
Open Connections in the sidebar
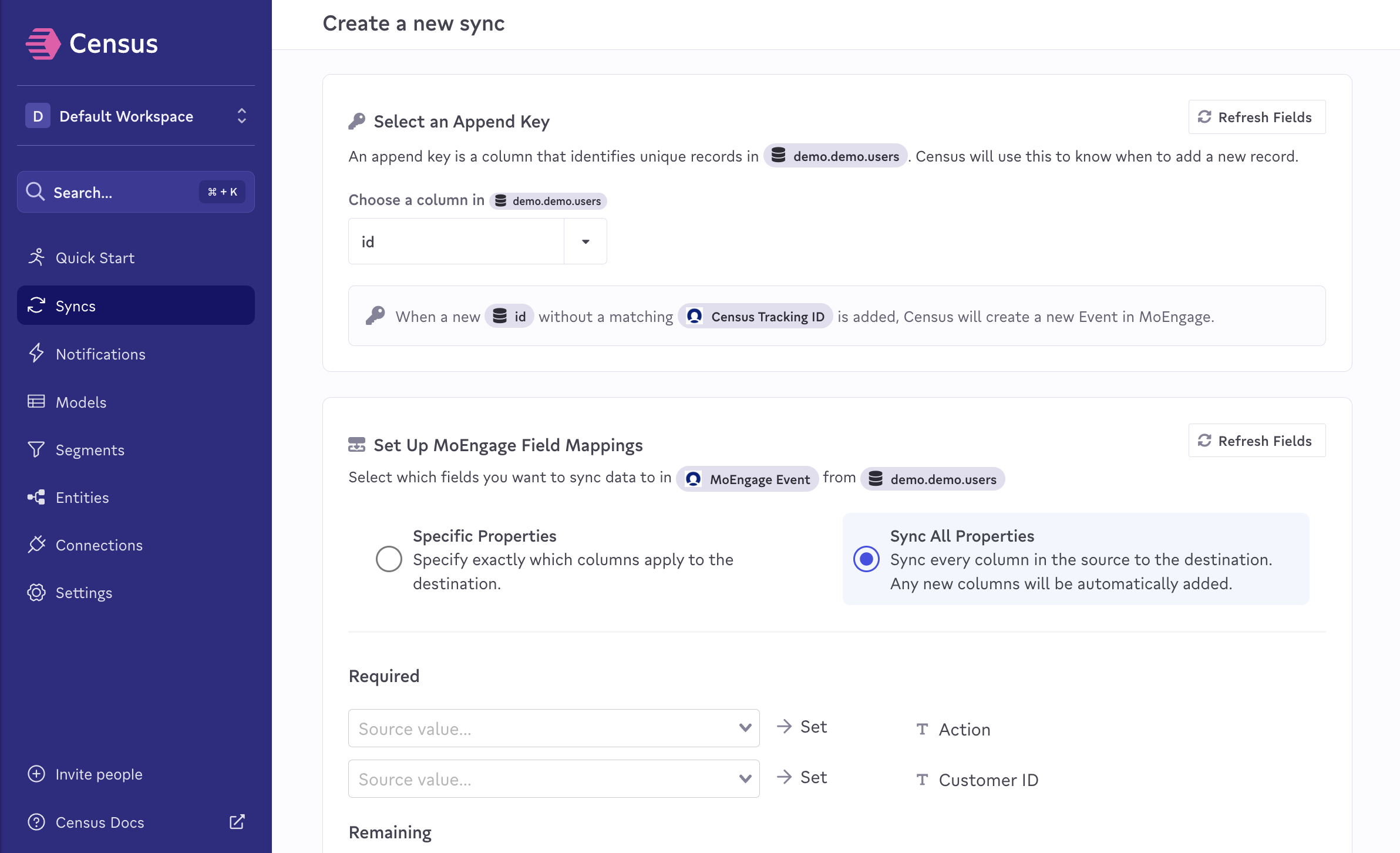click(99, 545)
